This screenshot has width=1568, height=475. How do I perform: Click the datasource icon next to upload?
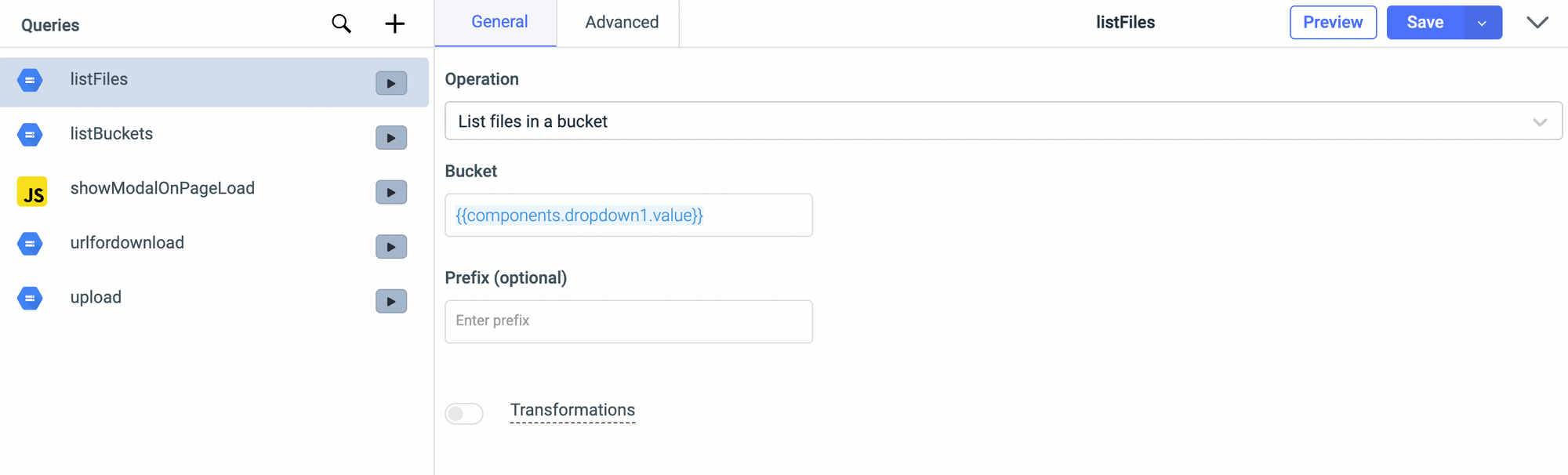coord(29,298)
